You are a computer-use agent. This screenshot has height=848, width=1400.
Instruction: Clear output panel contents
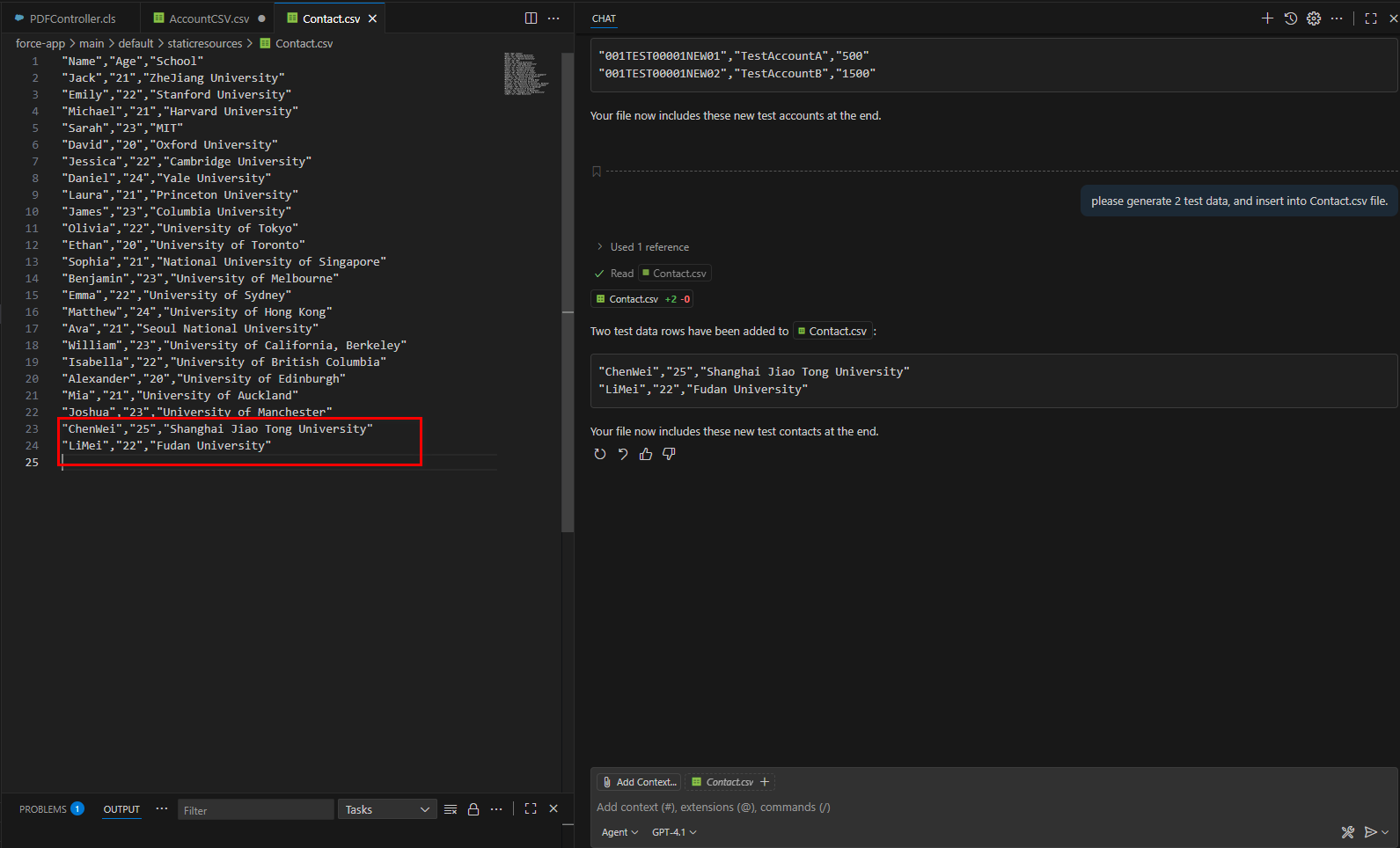pyautogui.click(x=451, y=809)
